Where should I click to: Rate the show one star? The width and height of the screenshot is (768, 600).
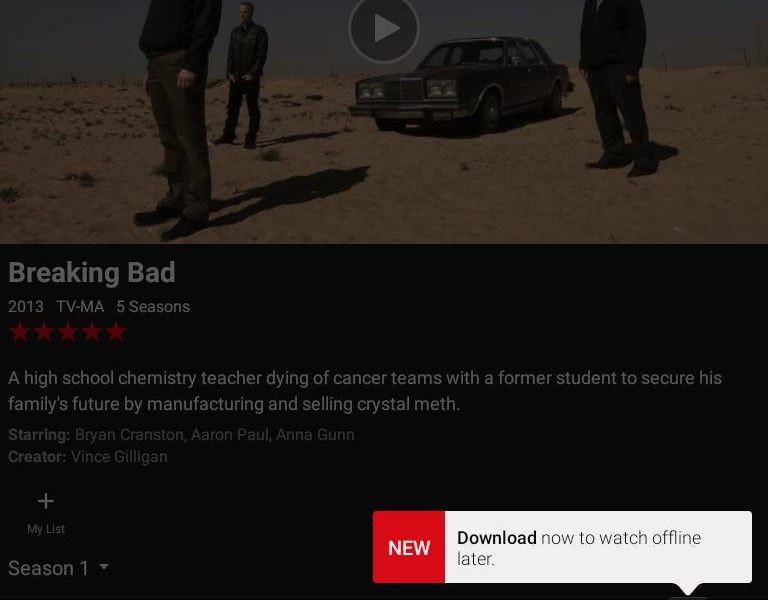[x=20, y=332]
